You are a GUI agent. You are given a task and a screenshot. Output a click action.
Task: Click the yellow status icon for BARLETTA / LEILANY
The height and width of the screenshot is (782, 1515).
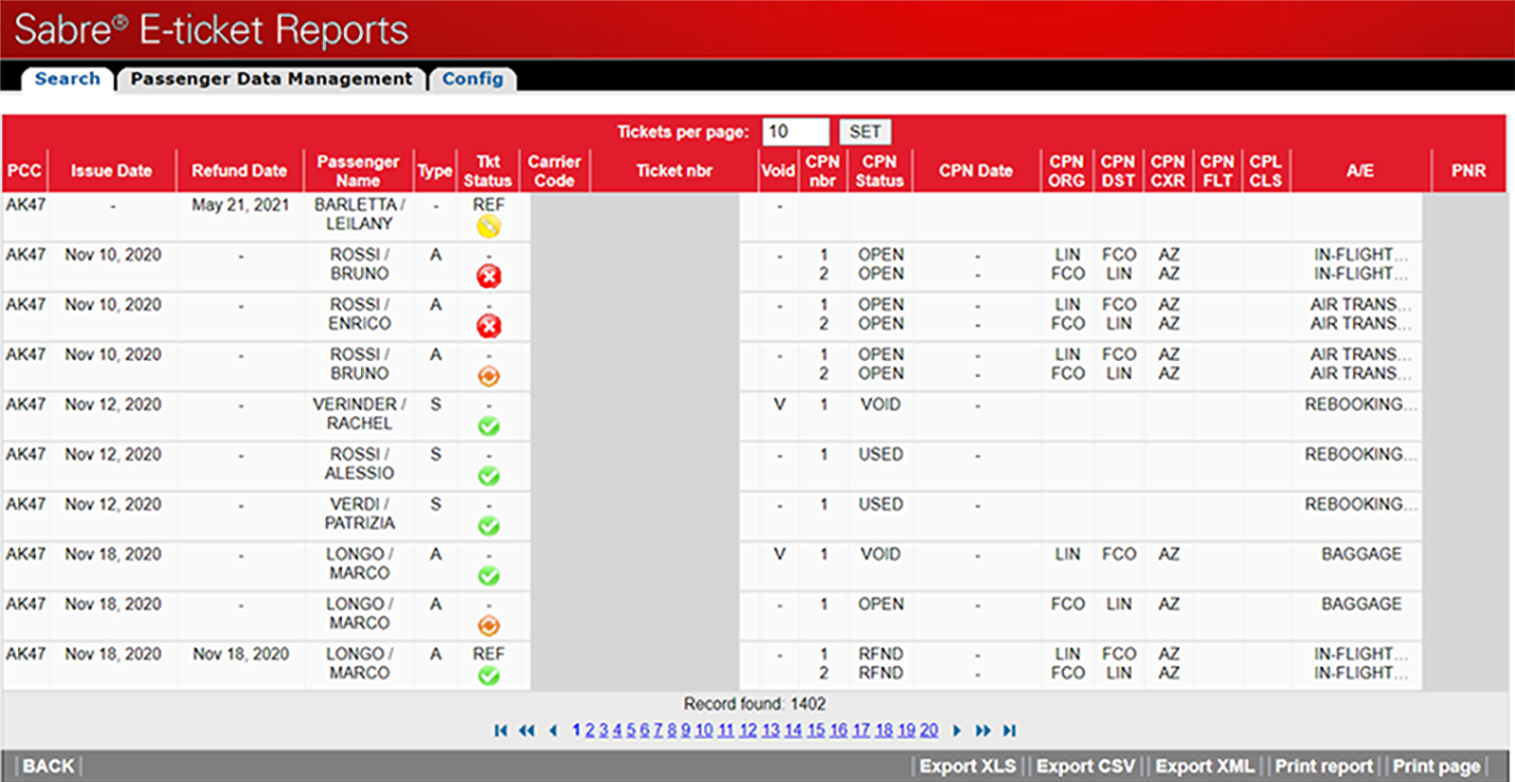point(488,227)
